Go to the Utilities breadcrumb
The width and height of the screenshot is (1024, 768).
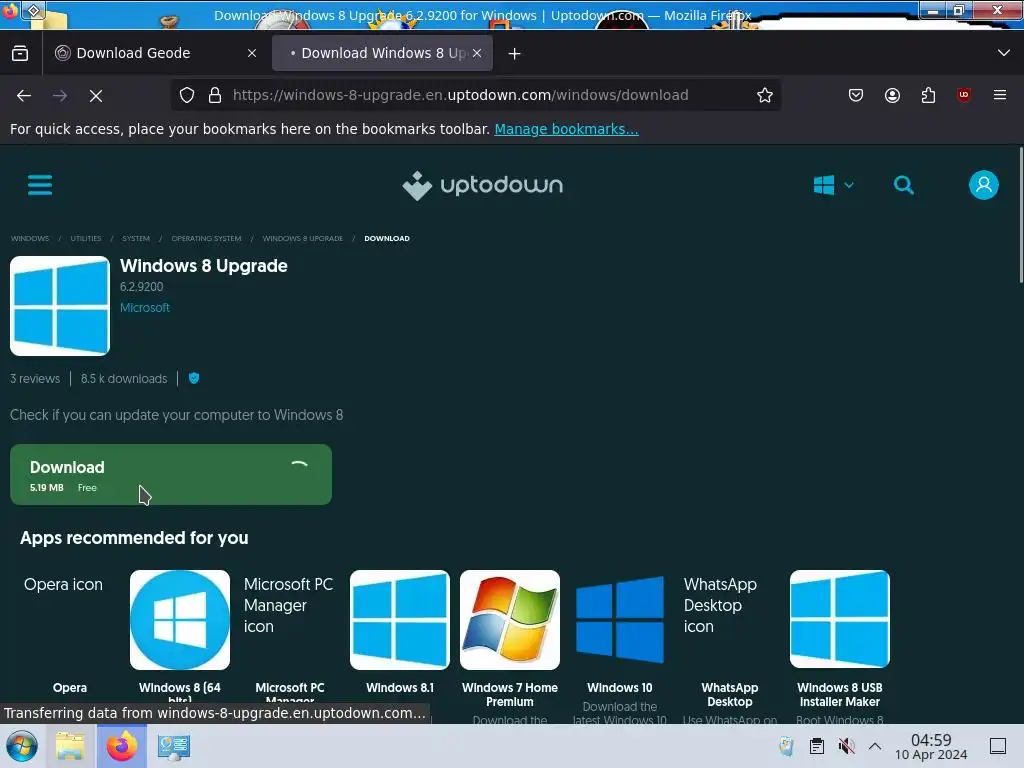click(x=86, y=238)
